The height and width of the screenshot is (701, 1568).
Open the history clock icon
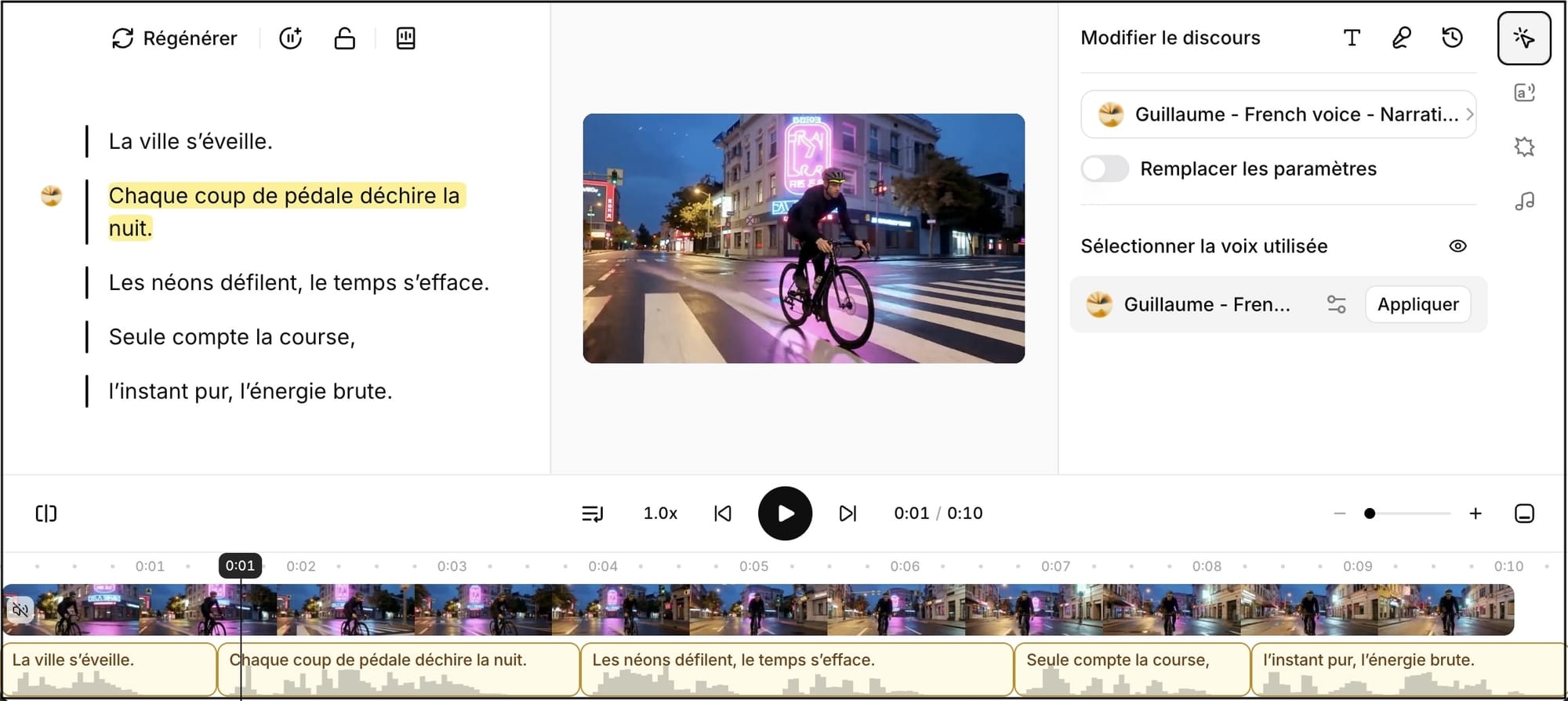click(x=1452, y=38)
